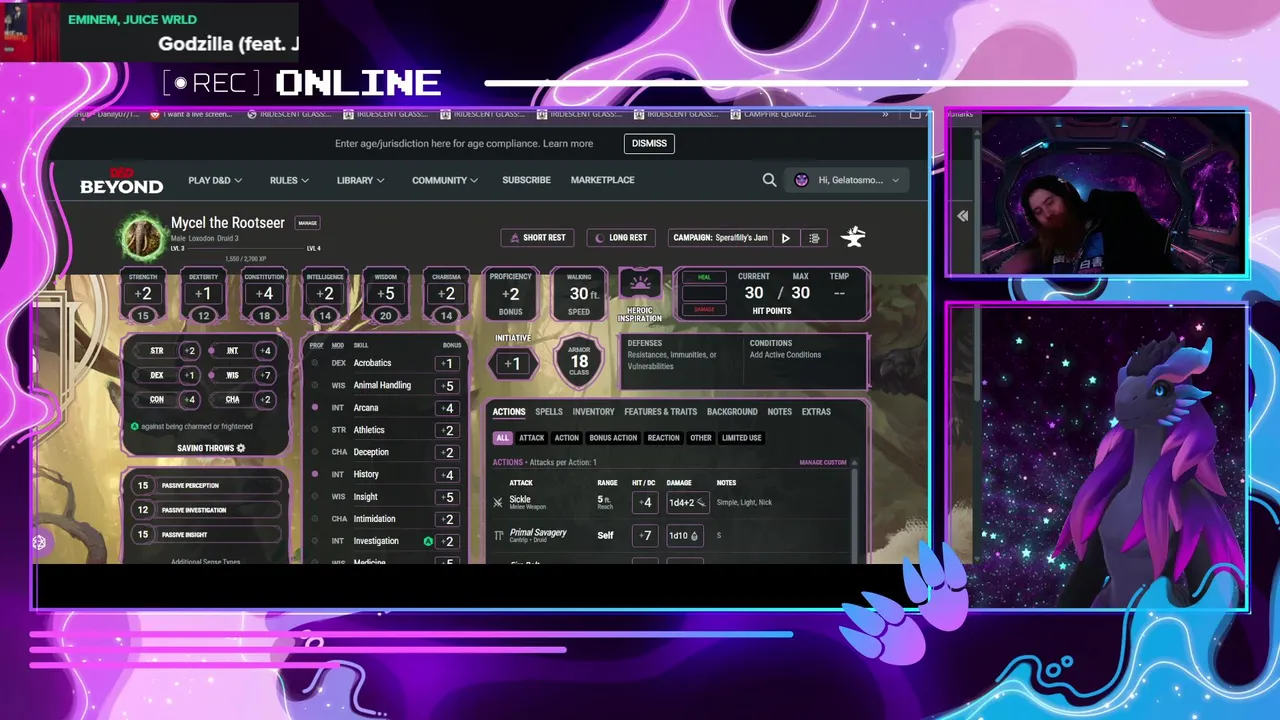Filter actions by Bonus Action
The height and width of the screenshot is (720, 1280).
[x=613, y=438]
